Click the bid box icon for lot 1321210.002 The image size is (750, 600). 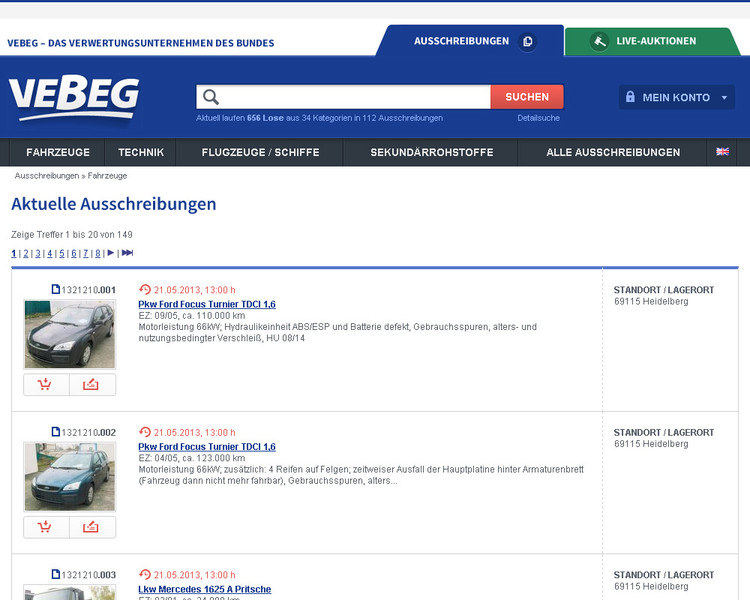92,527
